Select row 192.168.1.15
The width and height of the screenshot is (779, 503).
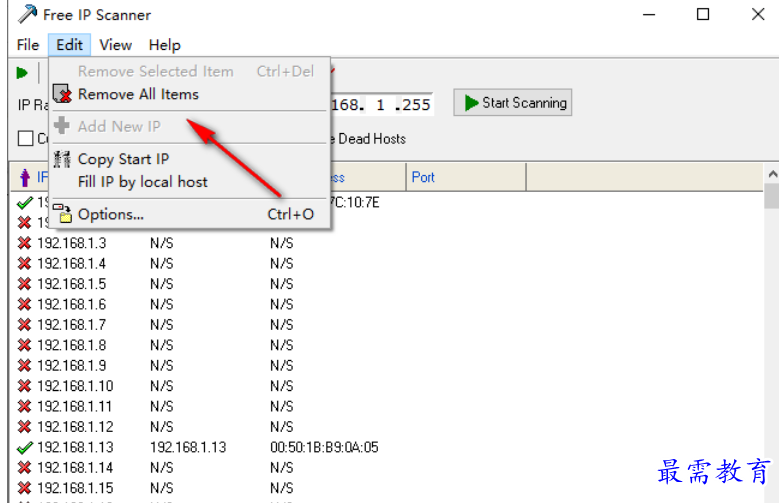[387, 488]
